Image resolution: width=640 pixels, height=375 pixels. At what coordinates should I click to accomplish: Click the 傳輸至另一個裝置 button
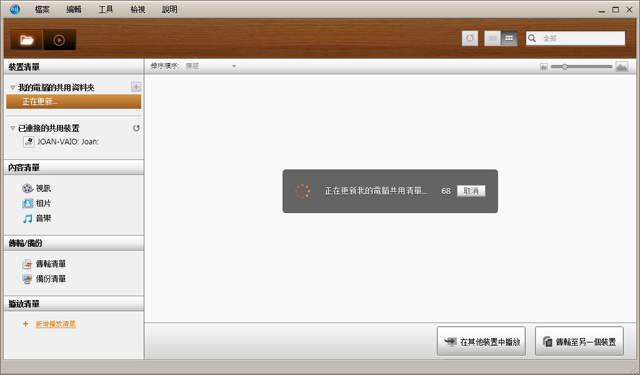(579, 341)
